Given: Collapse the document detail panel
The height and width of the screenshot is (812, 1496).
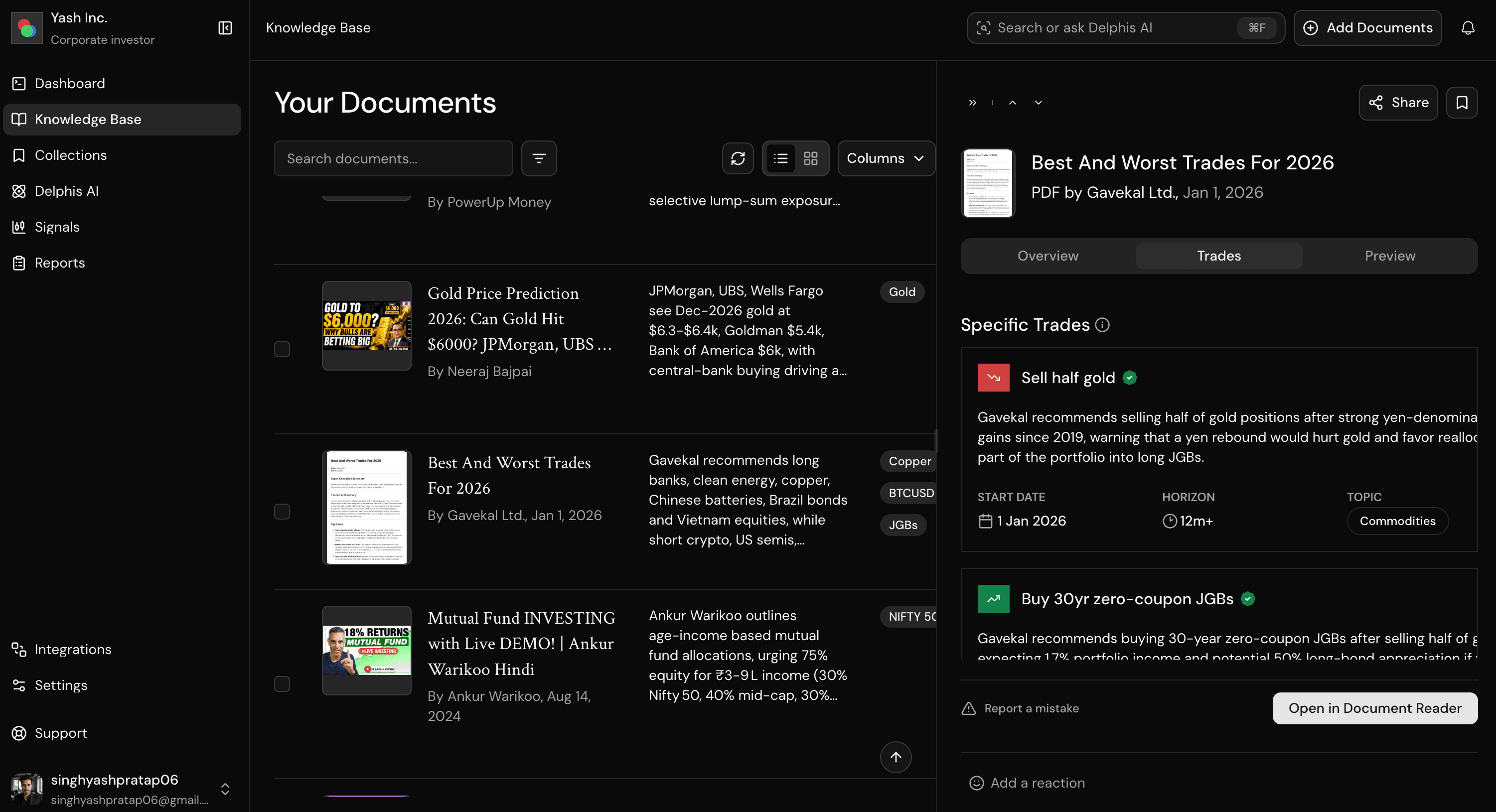Looking at the screenshot, I should (x=972, y=103).
